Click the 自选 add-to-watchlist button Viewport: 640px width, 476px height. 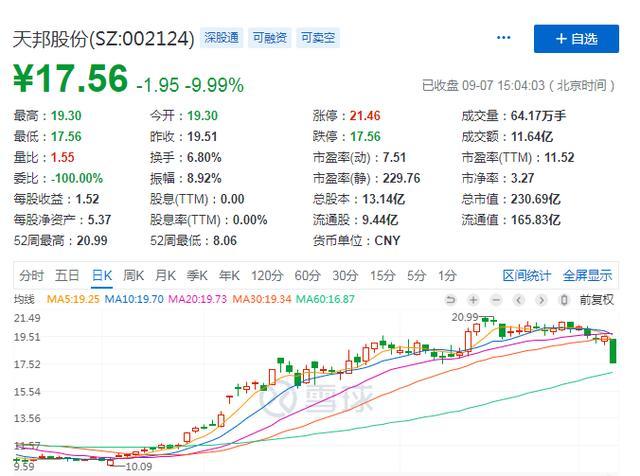coord(576,39)
